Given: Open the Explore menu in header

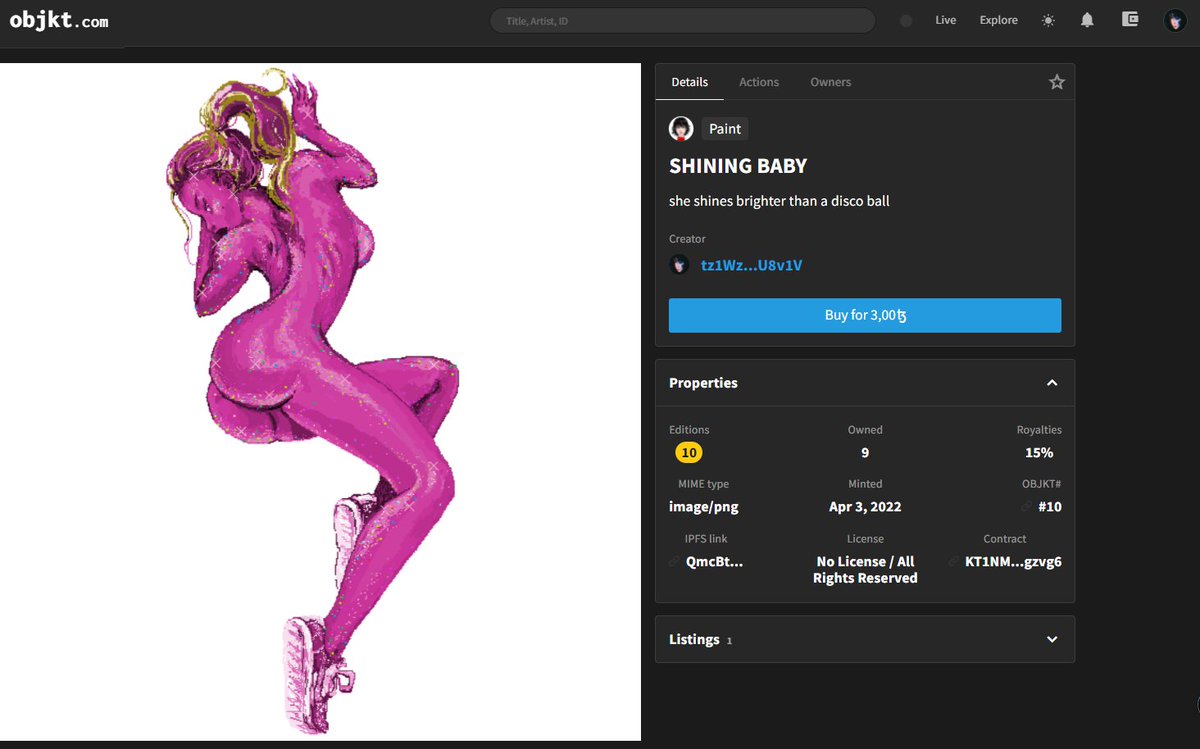Looking at the screenshot, I should pyautogui.click(x=998, y=20).
